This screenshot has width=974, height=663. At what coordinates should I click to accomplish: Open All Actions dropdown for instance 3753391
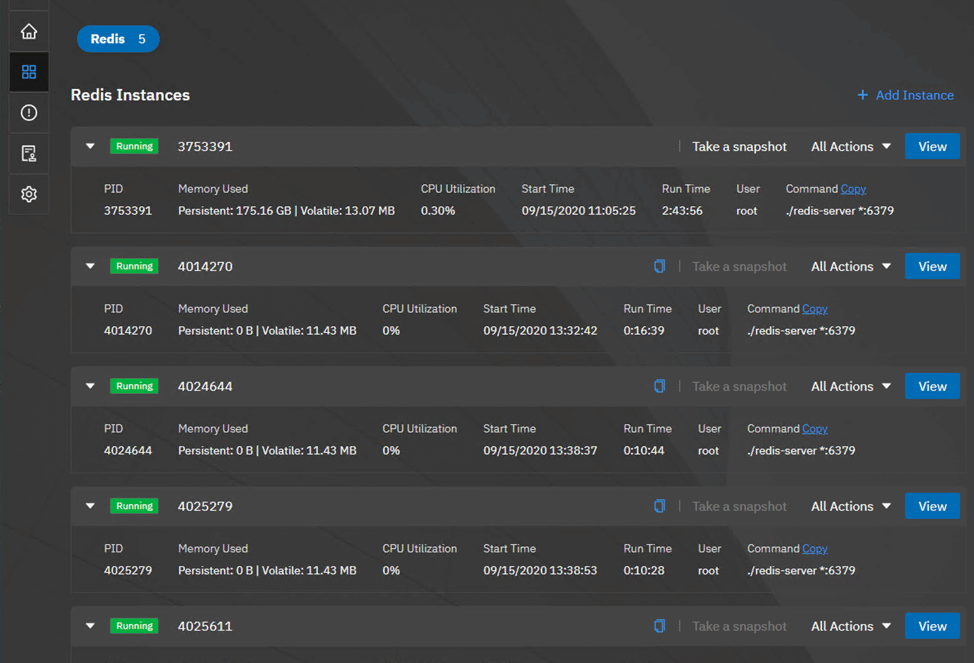[x=851, y=147]
